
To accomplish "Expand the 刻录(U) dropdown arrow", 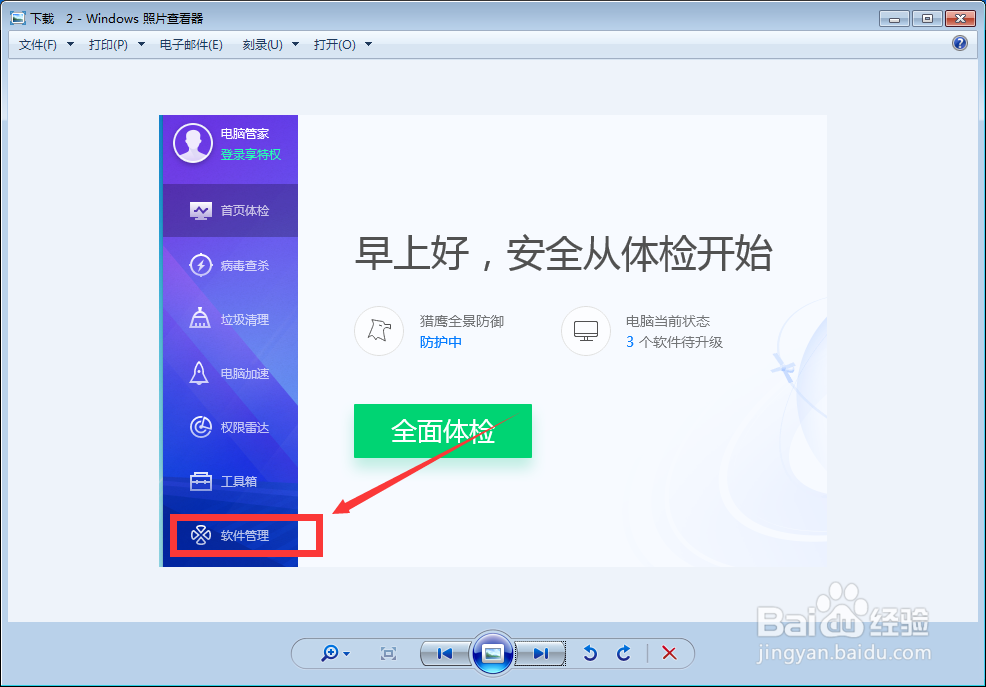I will [296, 45].
